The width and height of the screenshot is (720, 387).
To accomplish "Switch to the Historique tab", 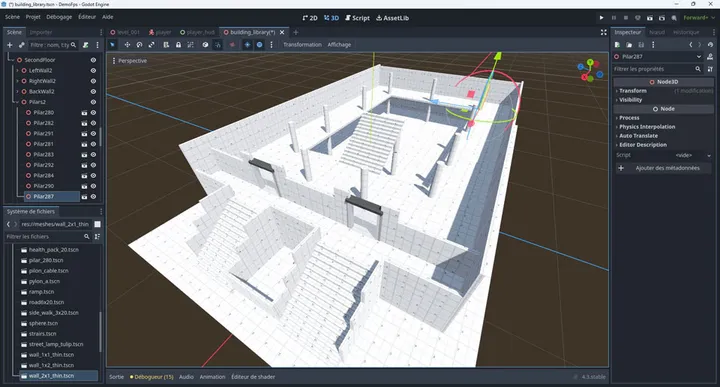I will coord(686,32).
